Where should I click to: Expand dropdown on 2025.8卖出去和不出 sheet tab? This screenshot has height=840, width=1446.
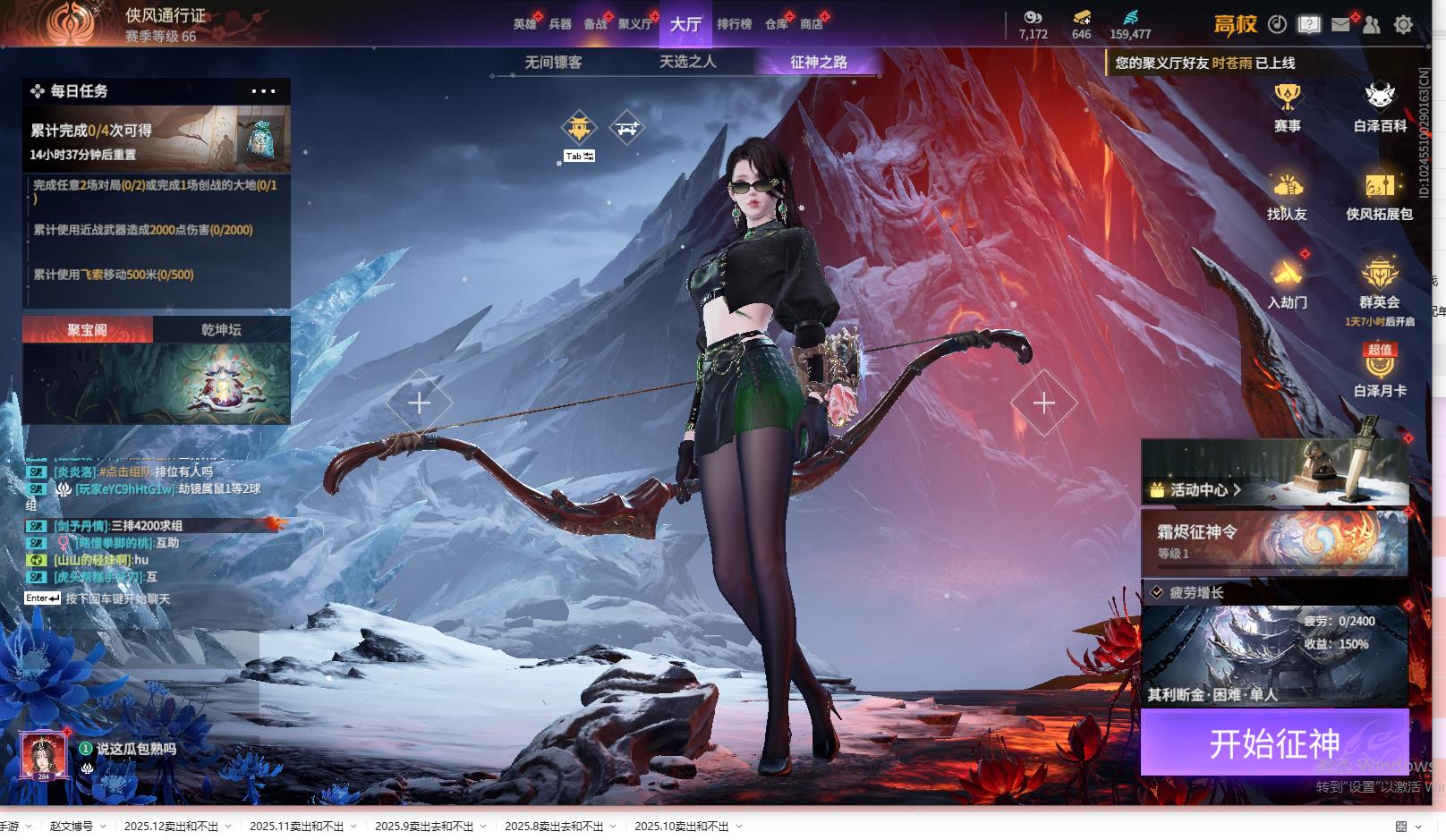(x=613, y=827)
